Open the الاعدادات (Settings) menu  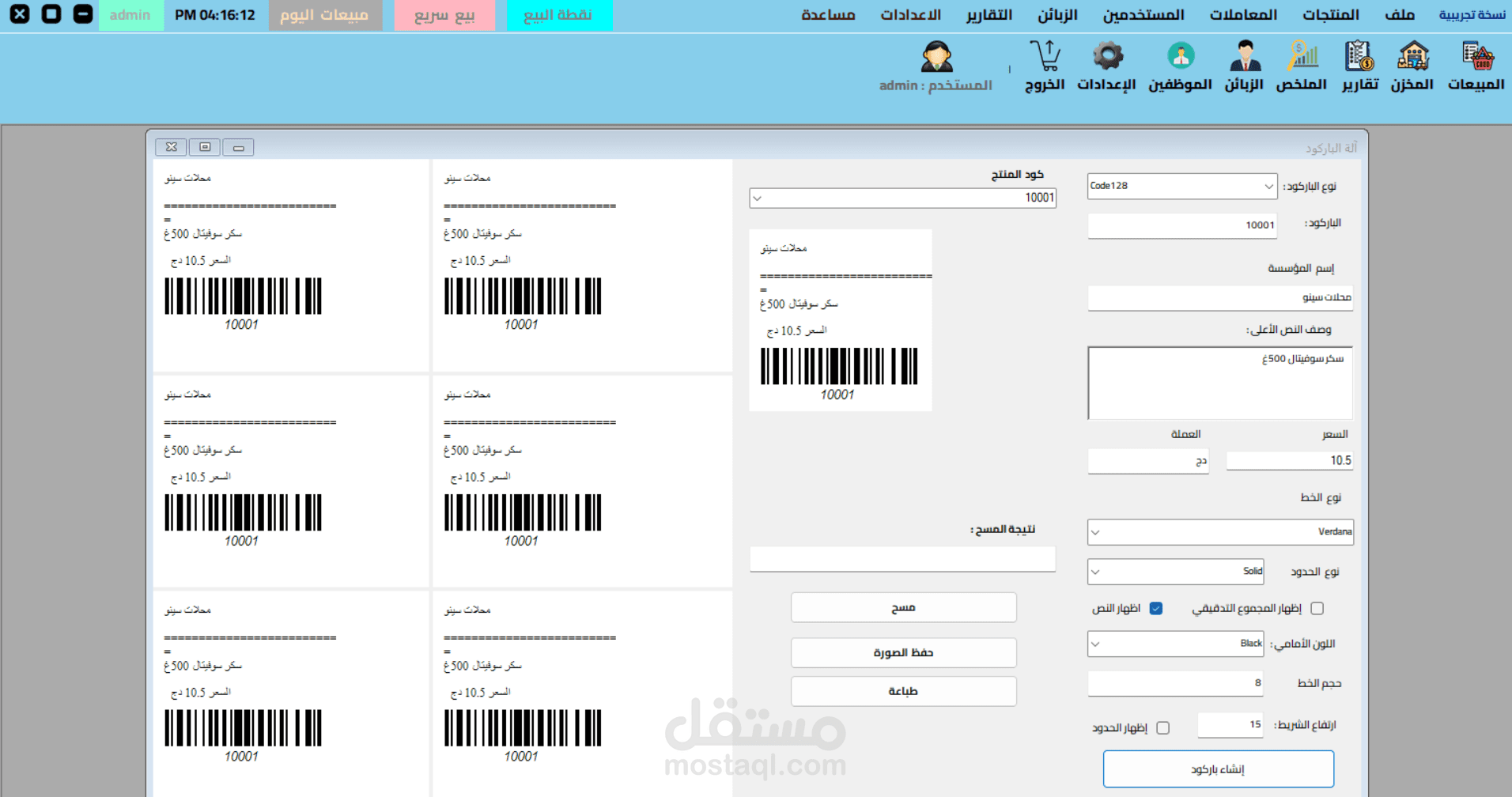(911, 15)
